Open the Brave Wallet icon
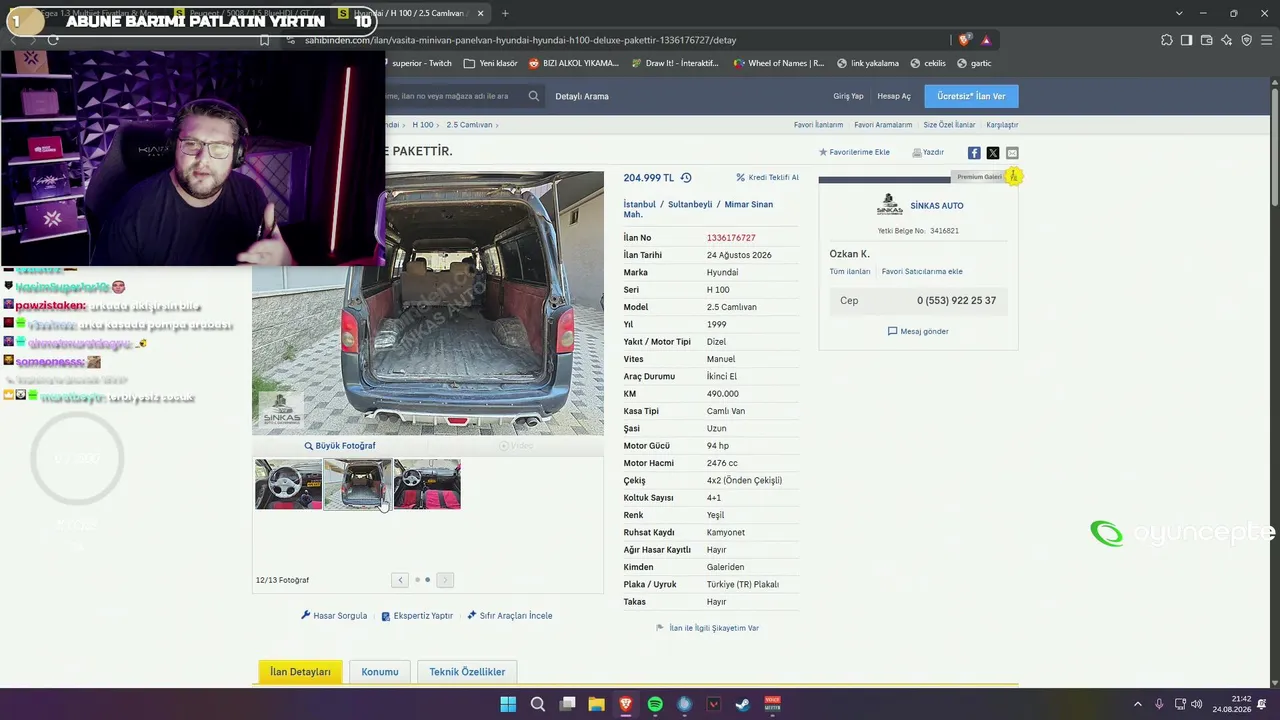The image size is (1280, 720). (1207, 40)
